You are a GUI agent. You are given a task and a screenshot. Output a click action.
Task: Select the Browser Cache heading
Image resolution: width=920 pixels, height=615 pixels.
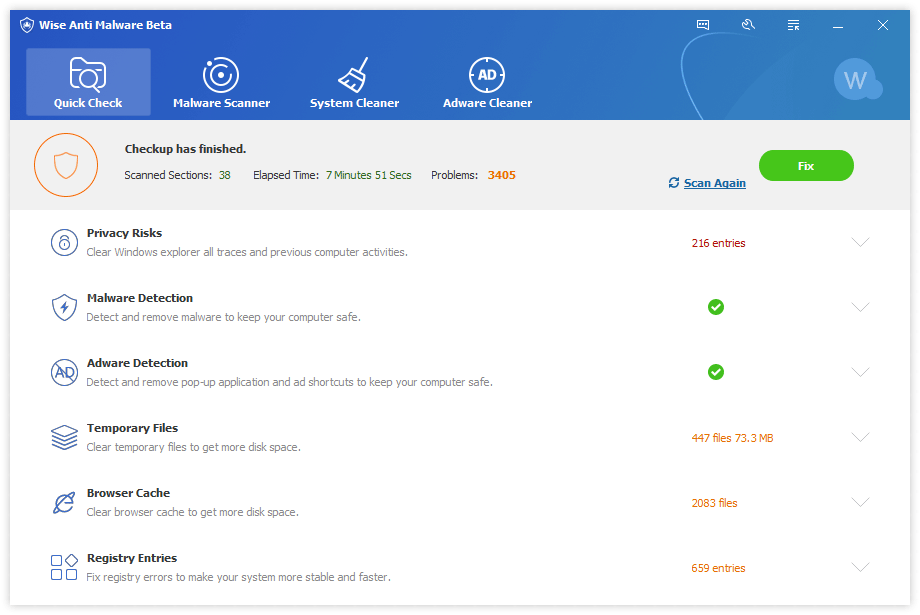pos(128,493)
